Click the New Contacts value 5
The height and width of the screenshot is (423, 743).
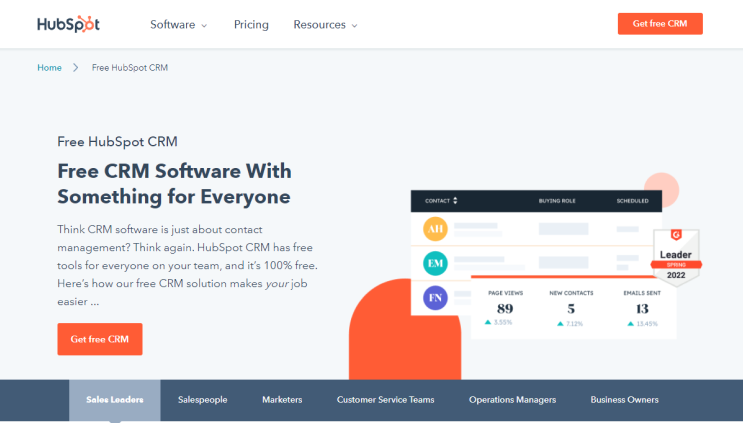click(x=571, y=309)
